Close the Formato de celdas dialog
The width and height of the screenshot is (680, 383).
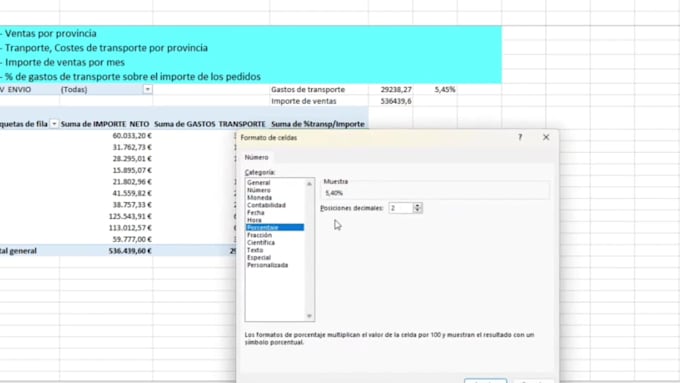tap(546, 137)
